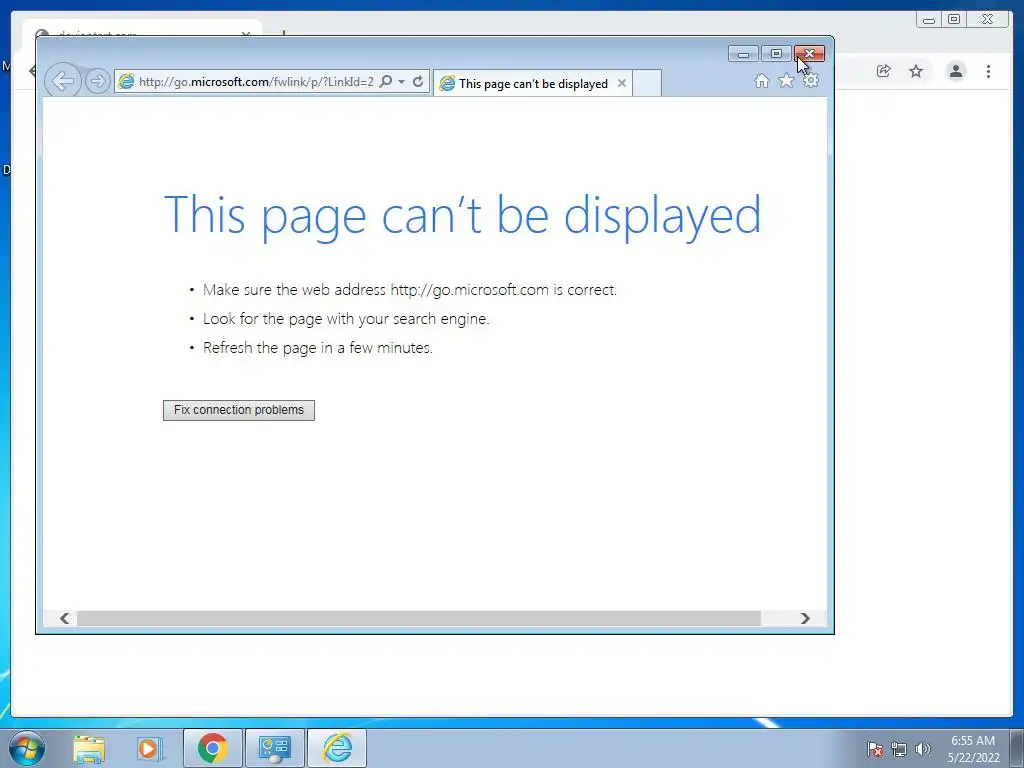Open Chrome three-dot menu
Viewport: 1024px width, 768px height.
coord(989,71)
